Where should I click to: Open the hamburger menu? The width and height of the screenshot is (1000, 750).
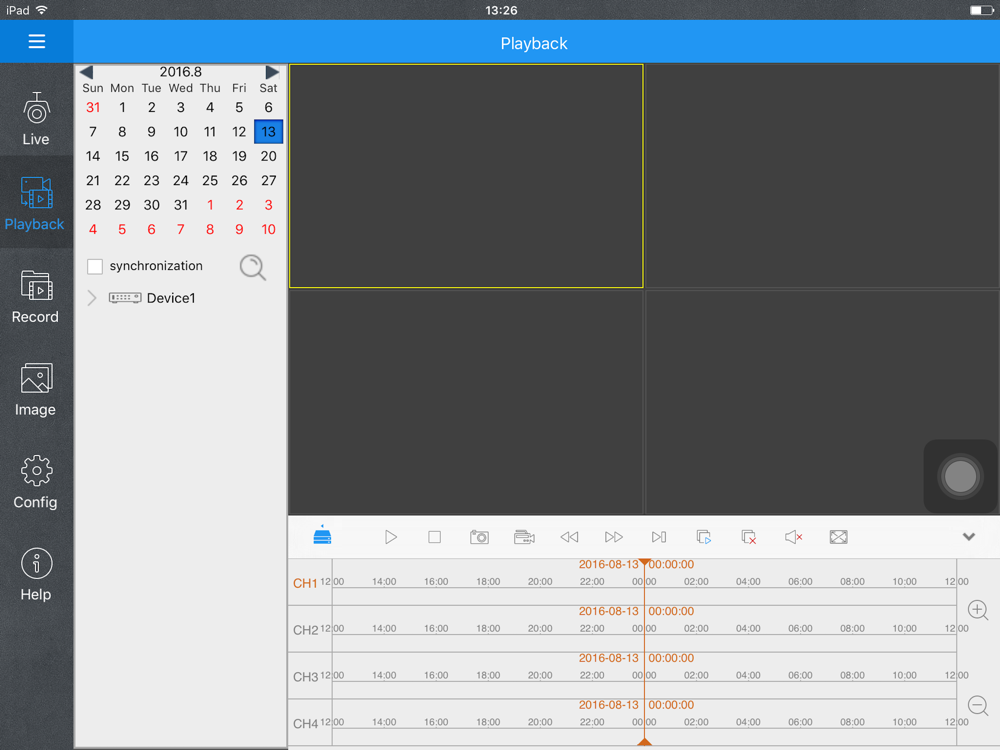pos(36,41)
